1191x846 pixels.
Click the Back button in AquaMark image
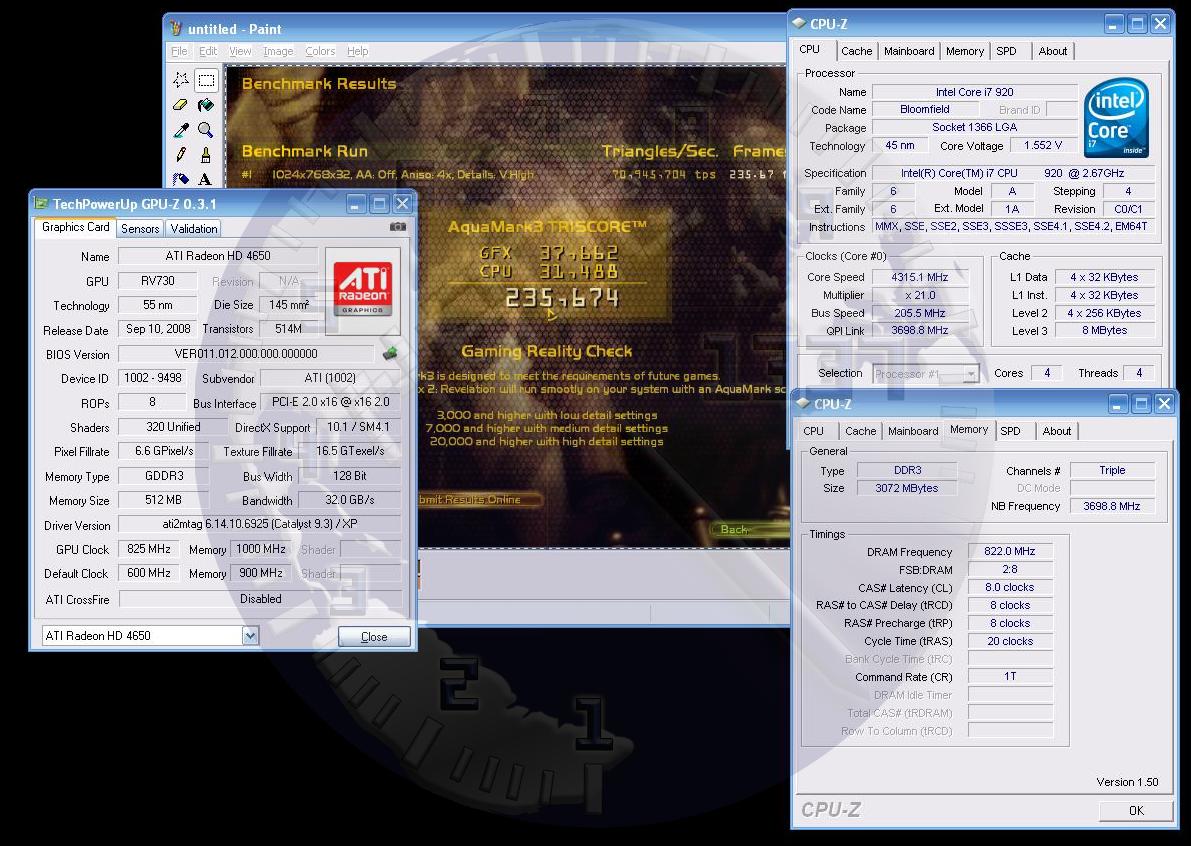[x=749, y=529]
